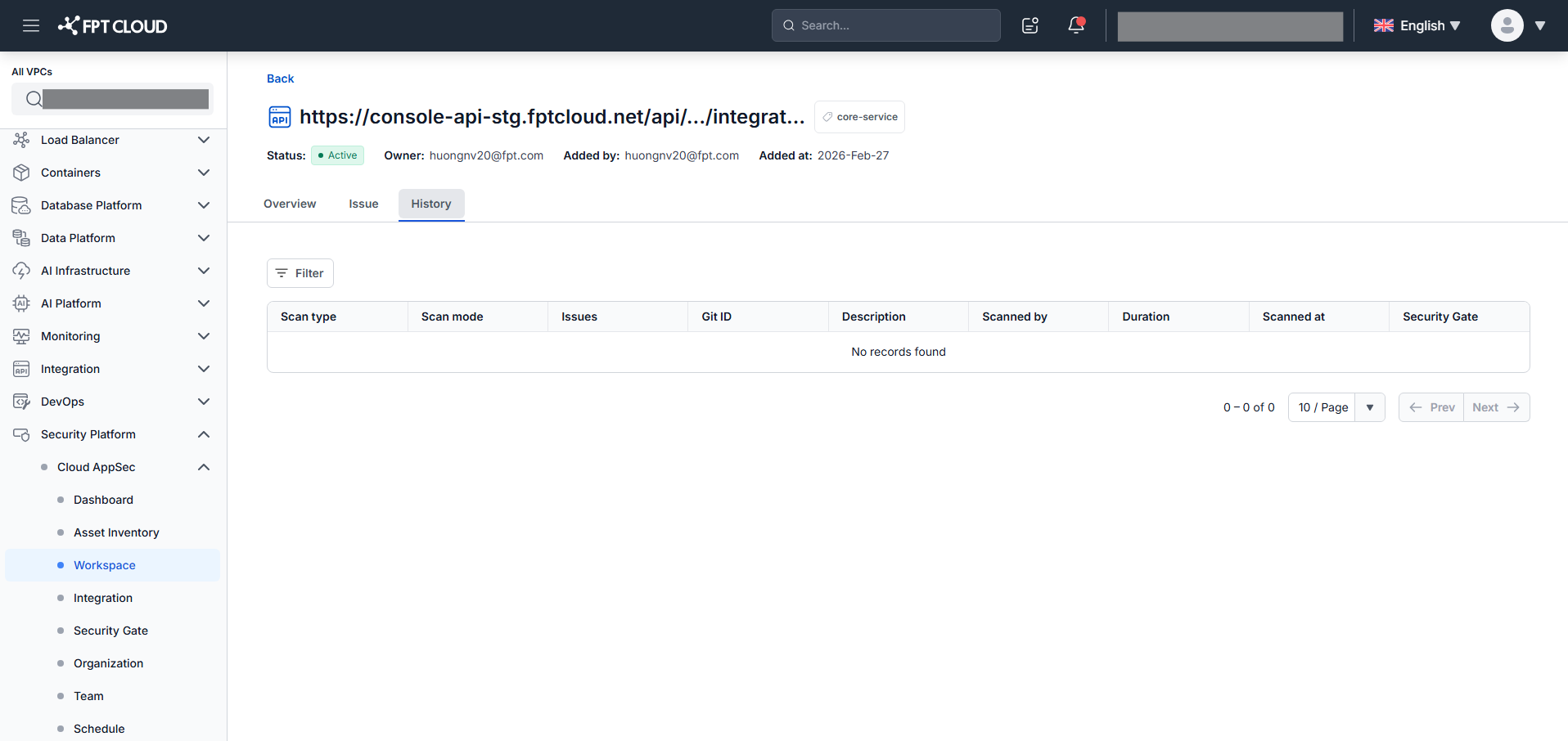This screenshot has height=741, width=1568.
Task: Open the Security Gate menu item
Action: 110,631
